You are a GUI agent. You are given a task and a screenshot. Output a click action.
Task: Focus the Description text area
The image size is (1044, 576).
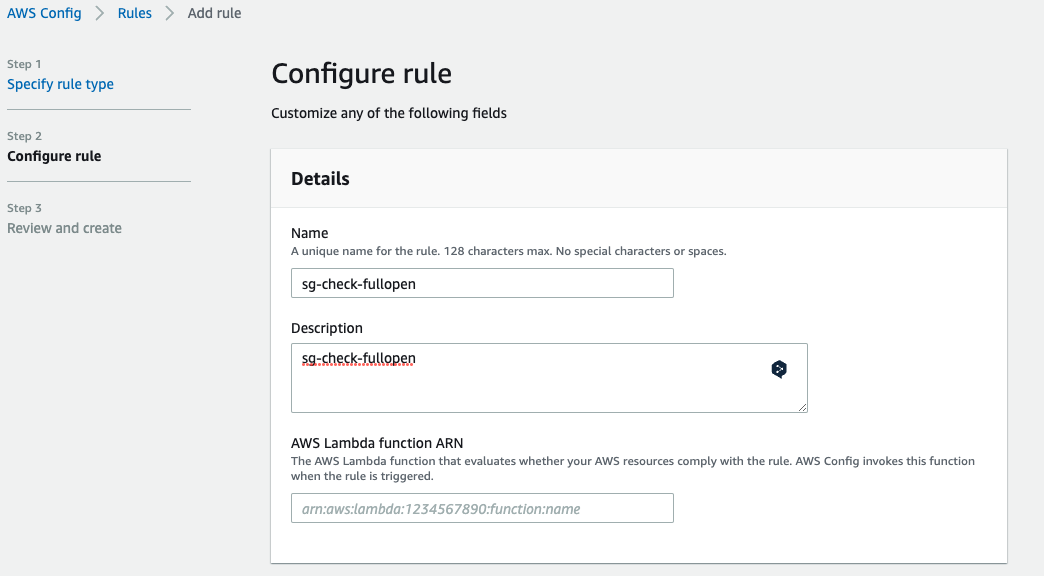(549, 378)
